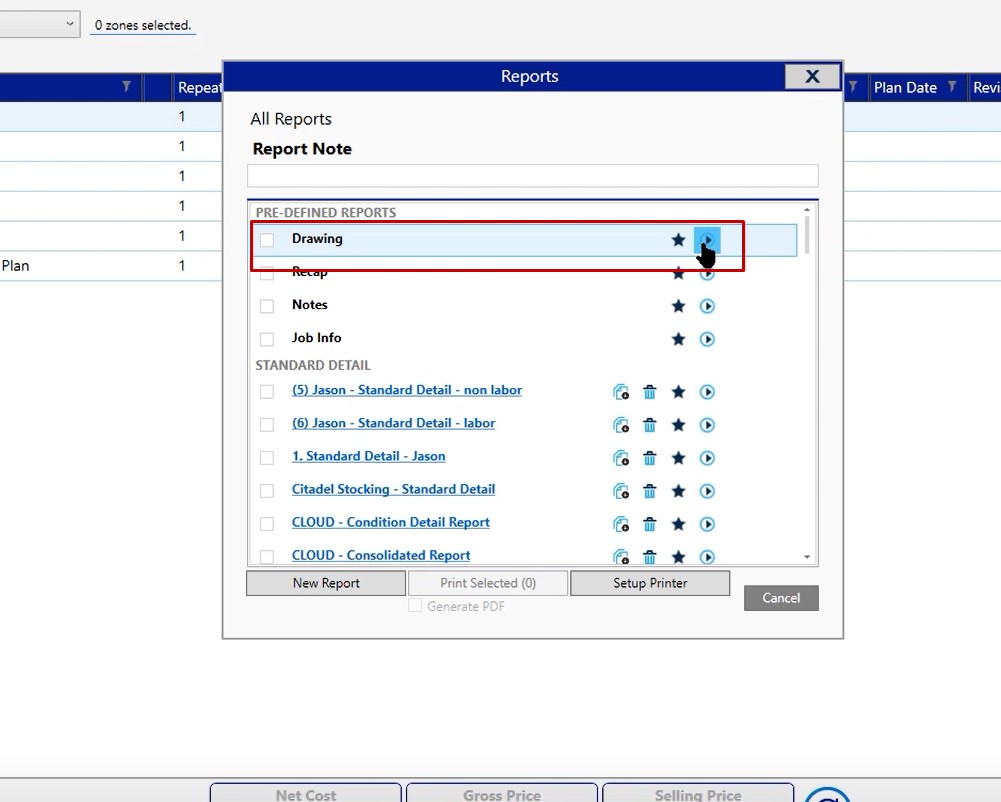Open the Plan Date column filter
Screen dimensions: 1001x802
coord(952,87)
